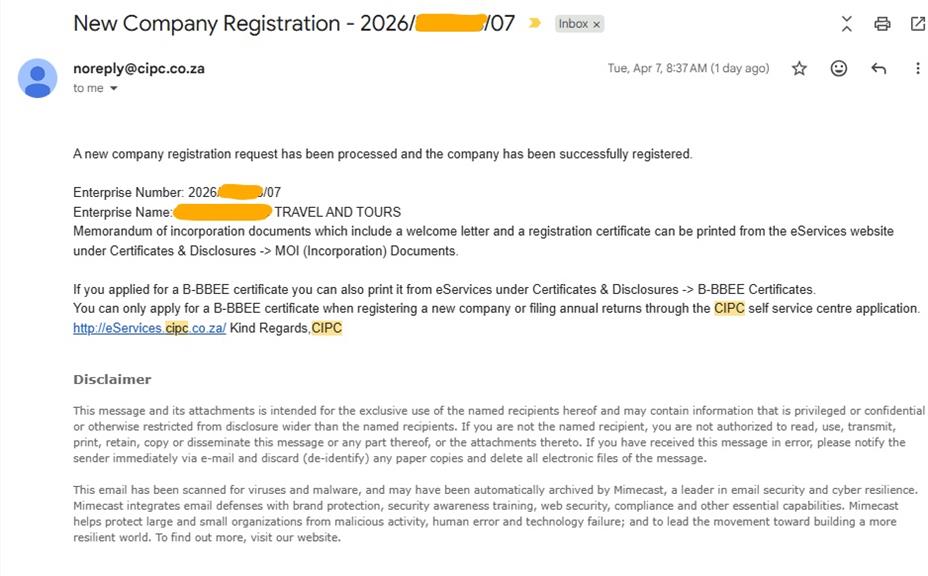This screenshot has height=576, width=928.
Task: Open the eServices.cipc.co.za link
Action: [x=150, y=328]
